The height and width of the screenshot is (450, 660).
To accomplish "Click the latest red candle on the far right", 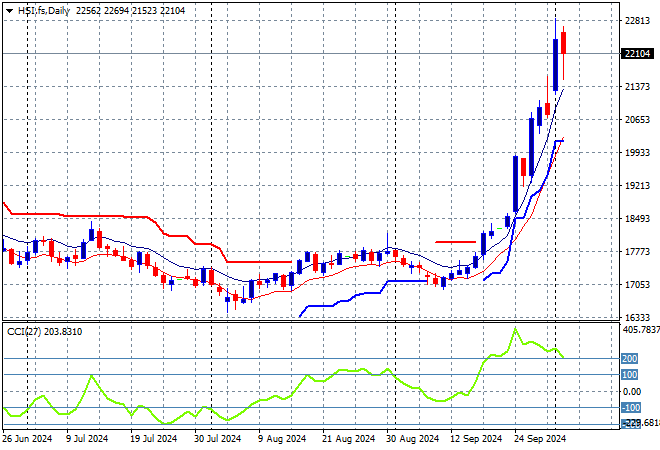I will pos(564,43).
